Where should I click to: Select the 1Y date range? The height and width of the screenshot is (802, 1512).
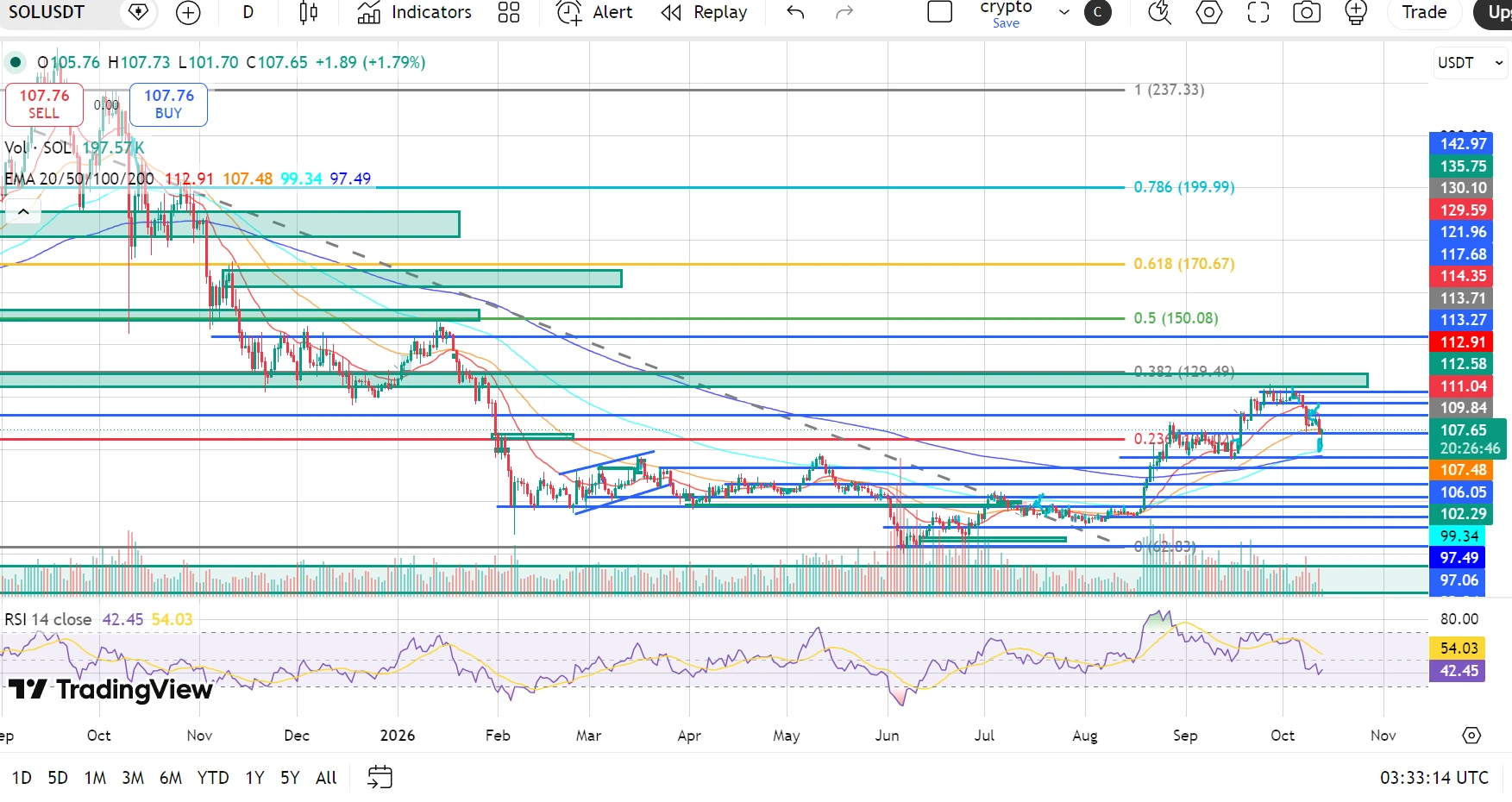pyautogui.click(x=254, y=778)
